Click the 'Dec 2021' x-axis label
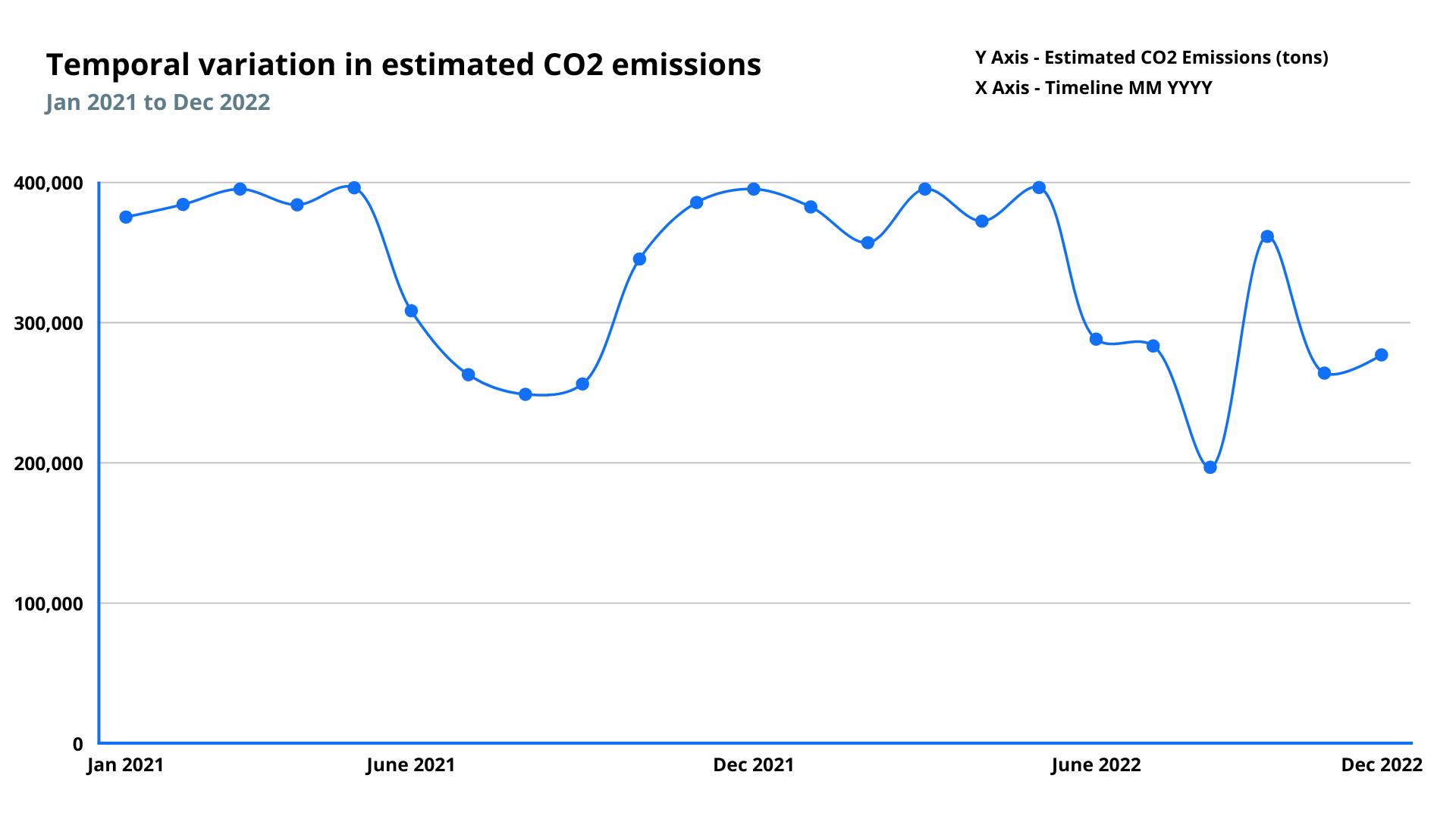Viewport: 1456px width, 819px height. click(x=753, y=765)
